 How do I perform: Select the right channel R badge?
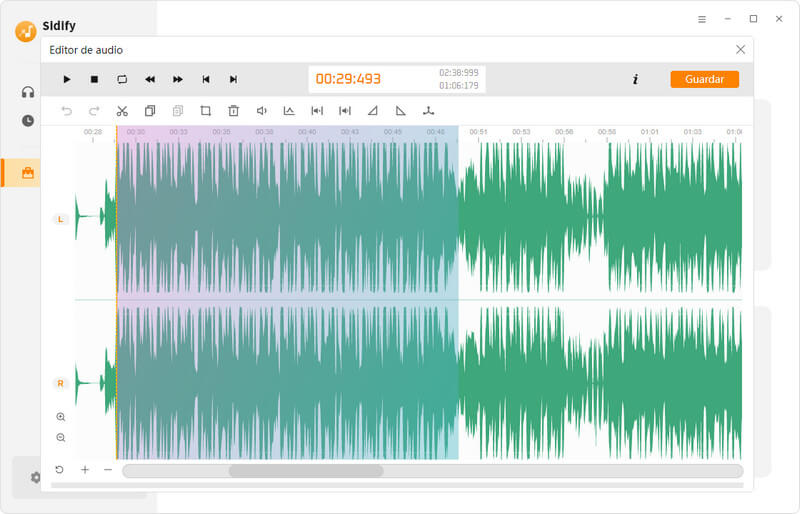pos(60,383)
